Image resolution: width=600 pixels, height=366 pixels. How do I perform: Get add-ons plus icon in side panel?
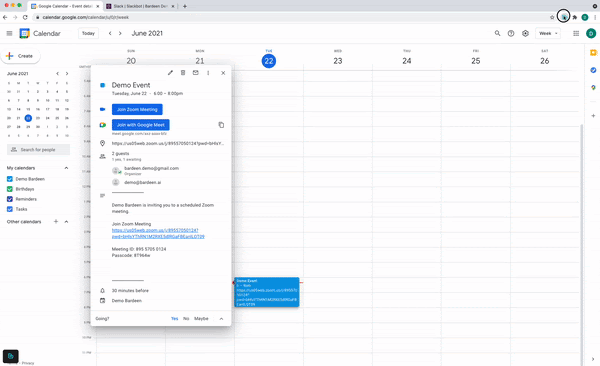pos(593,116)
